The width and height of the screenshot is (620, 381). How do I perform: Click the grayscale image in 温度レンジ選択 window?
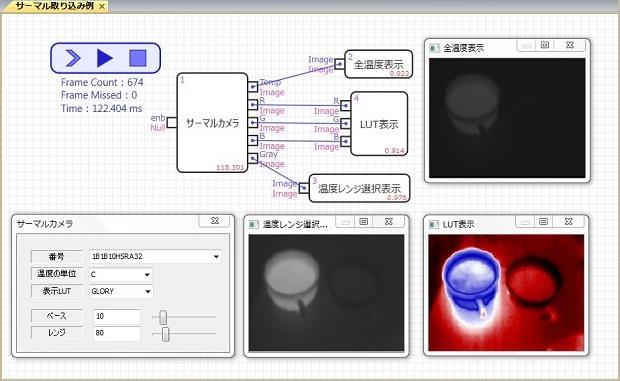pos(326,293)
